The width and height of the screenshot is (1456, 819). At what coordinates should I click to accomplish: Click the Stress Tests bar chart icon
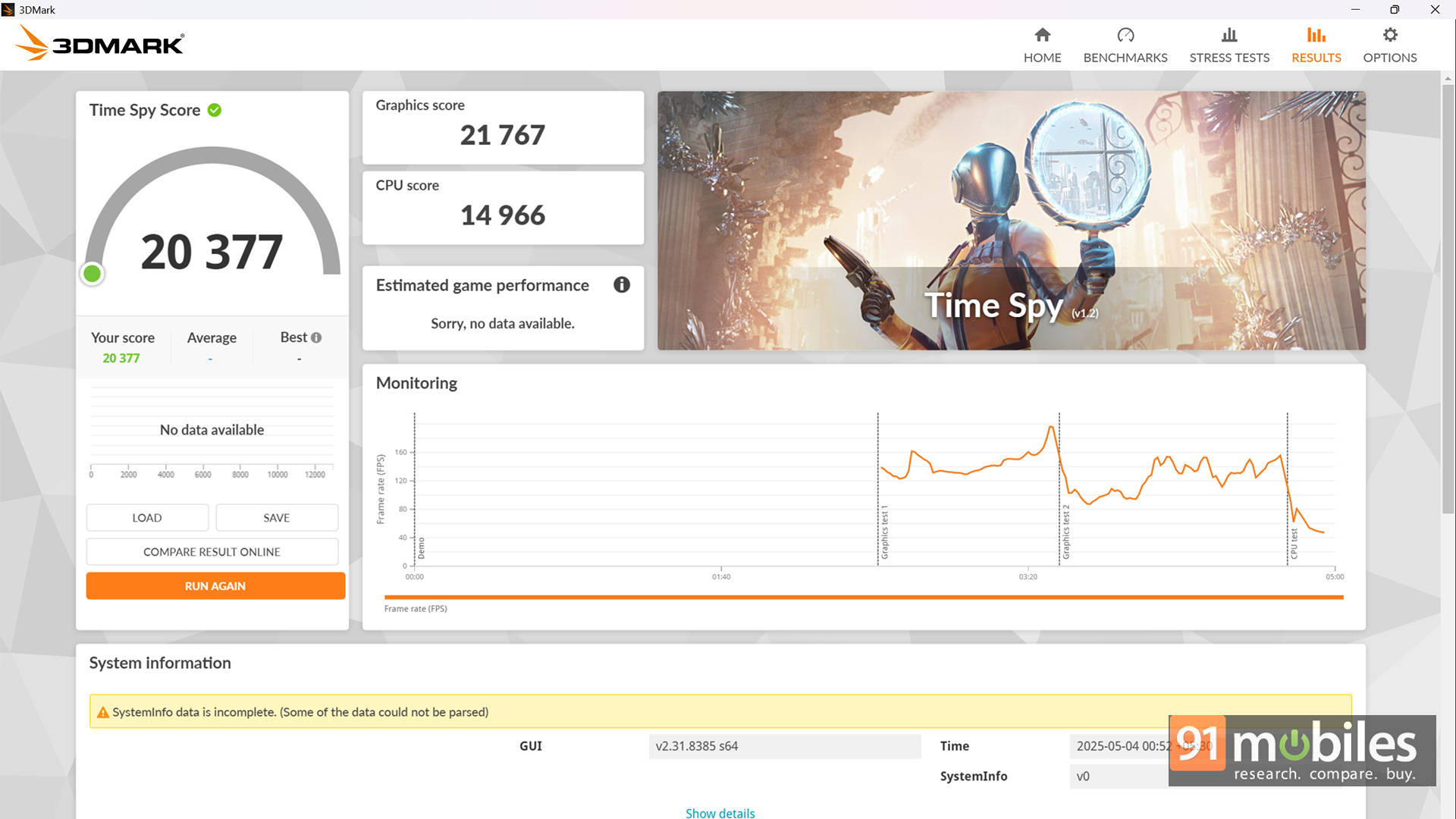point(1229,35)
